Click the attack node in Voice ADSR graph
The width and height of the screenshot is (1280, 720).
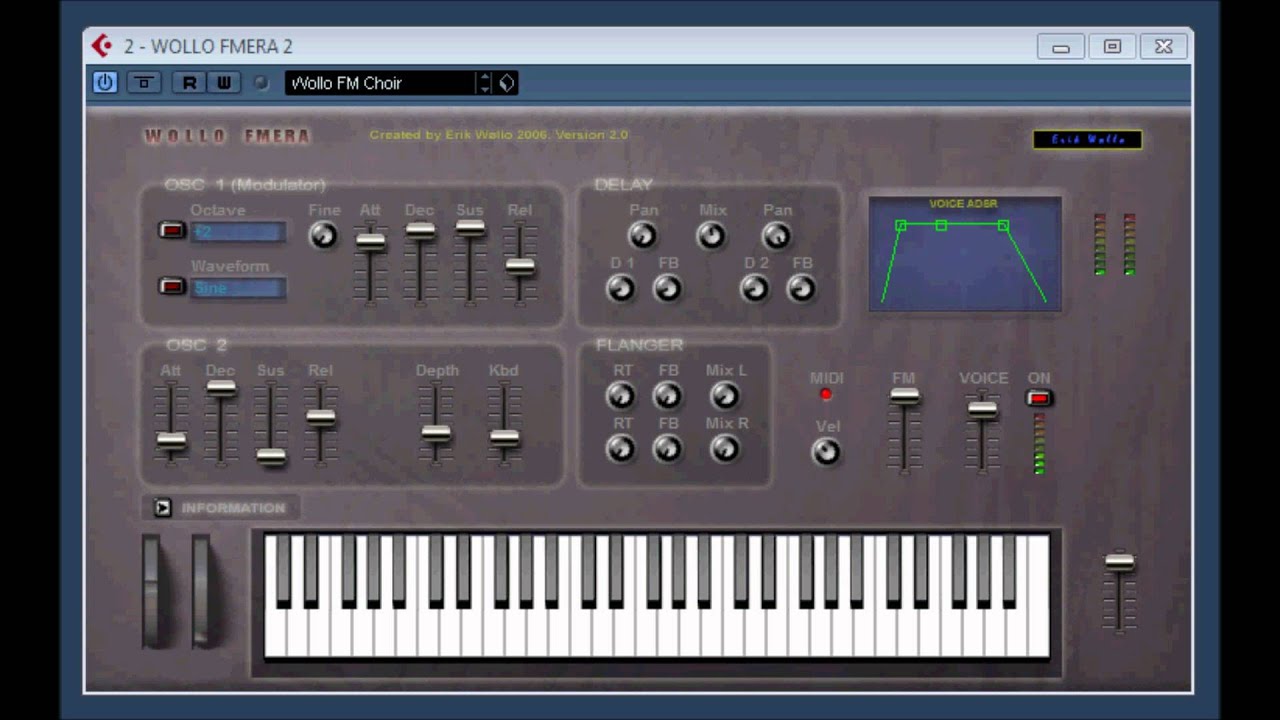coord(900,226)
